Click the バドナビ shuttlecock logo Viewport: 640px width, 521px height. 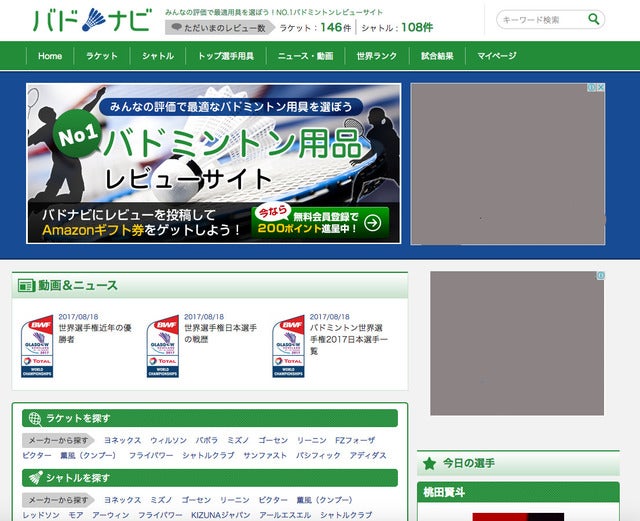coord(93,20)
